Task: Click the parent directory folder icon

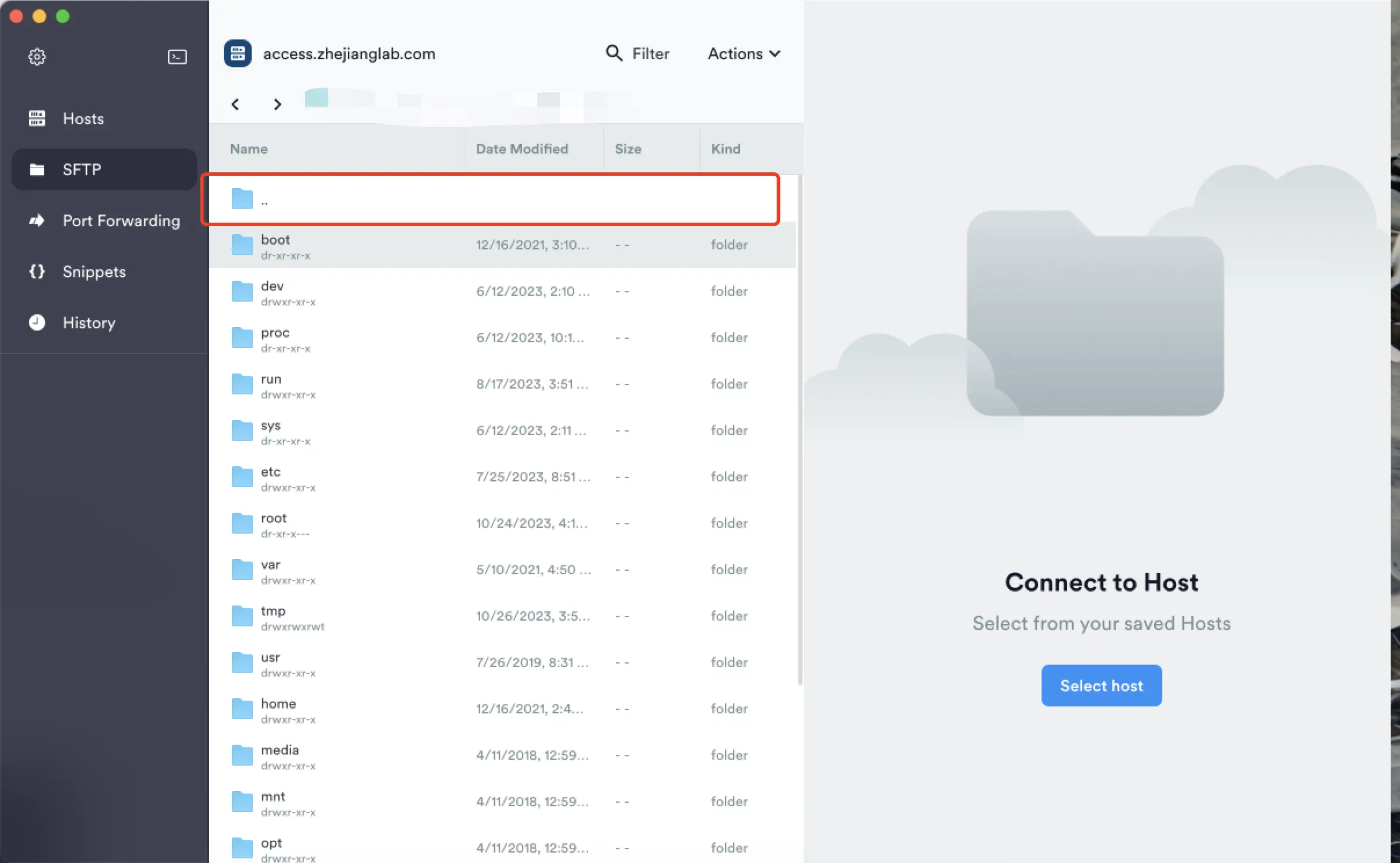Action: (242, 198)
